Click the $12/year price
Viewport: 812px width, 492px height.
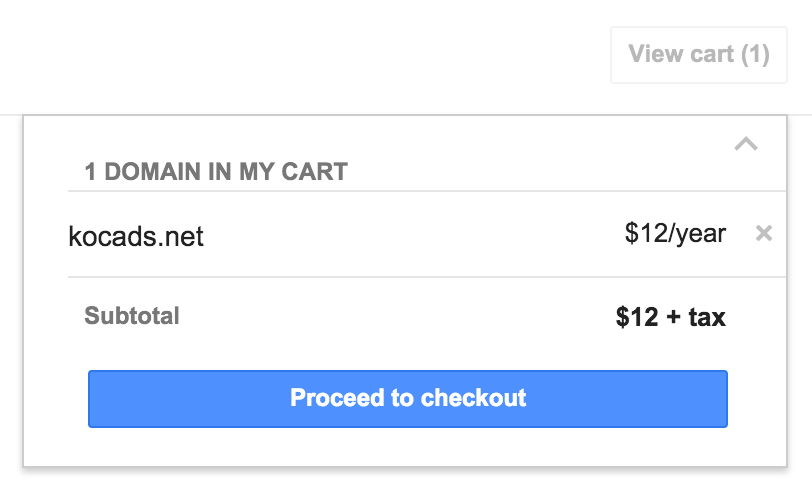click(x=675, y=234)
